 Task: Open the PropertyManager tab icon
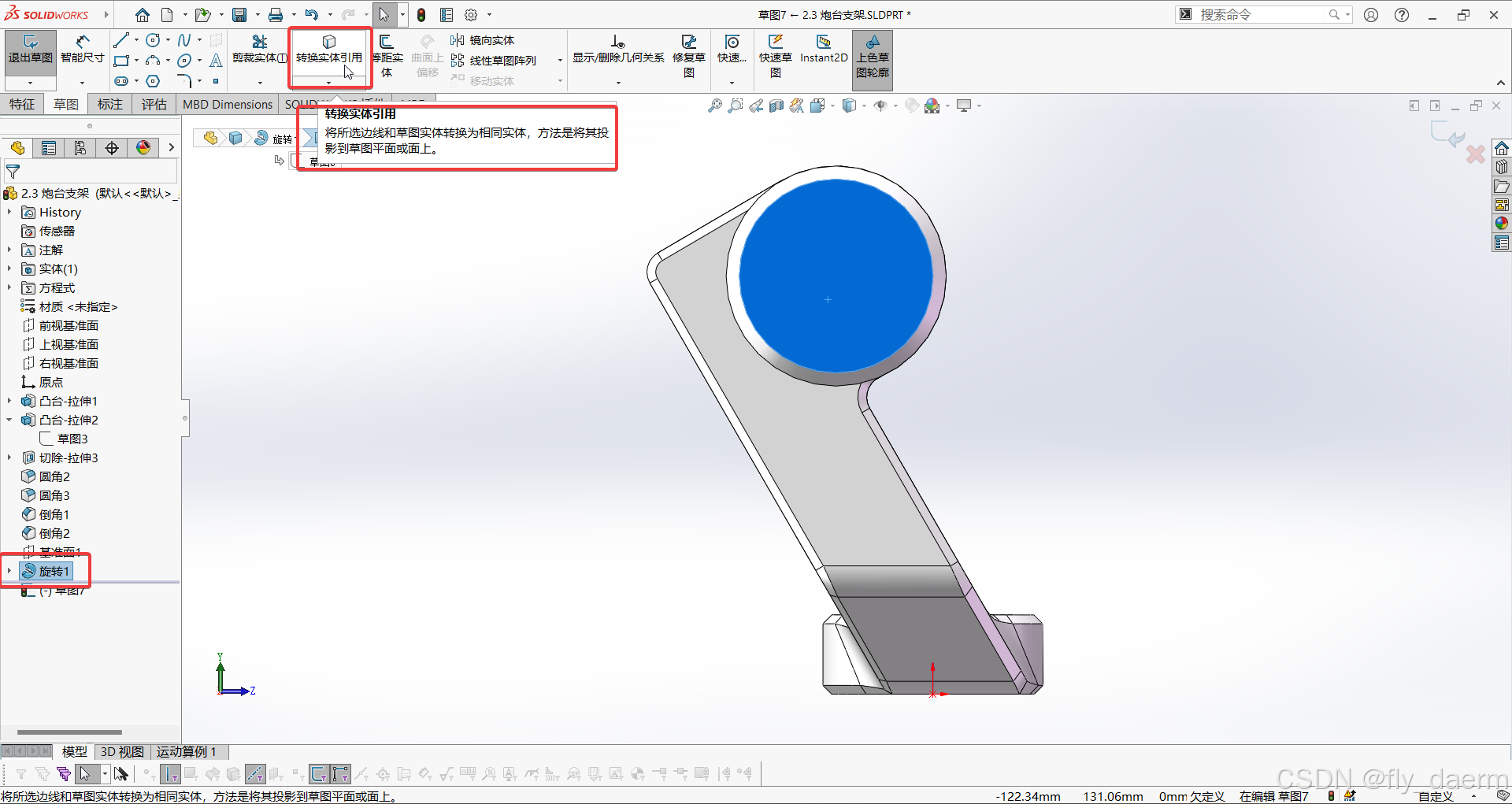click(49, 148)
